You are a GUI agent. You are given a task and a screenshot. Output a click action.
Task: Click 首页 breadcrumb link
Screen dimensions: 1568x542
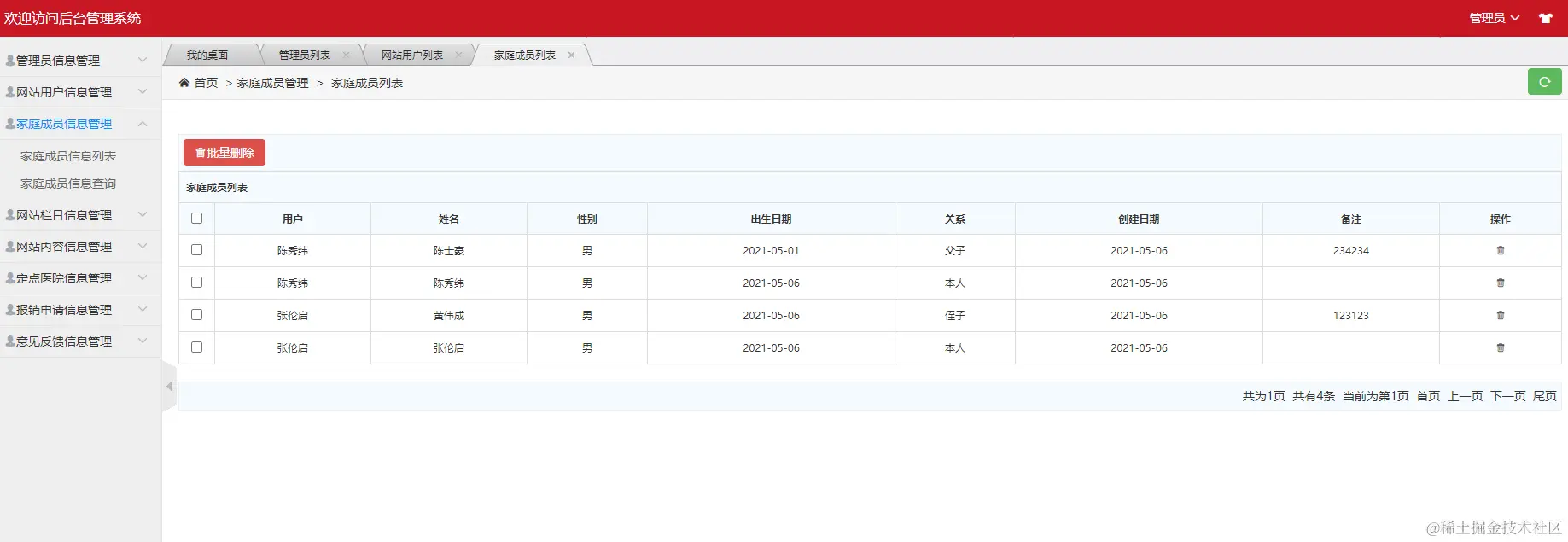click(206, 83)
